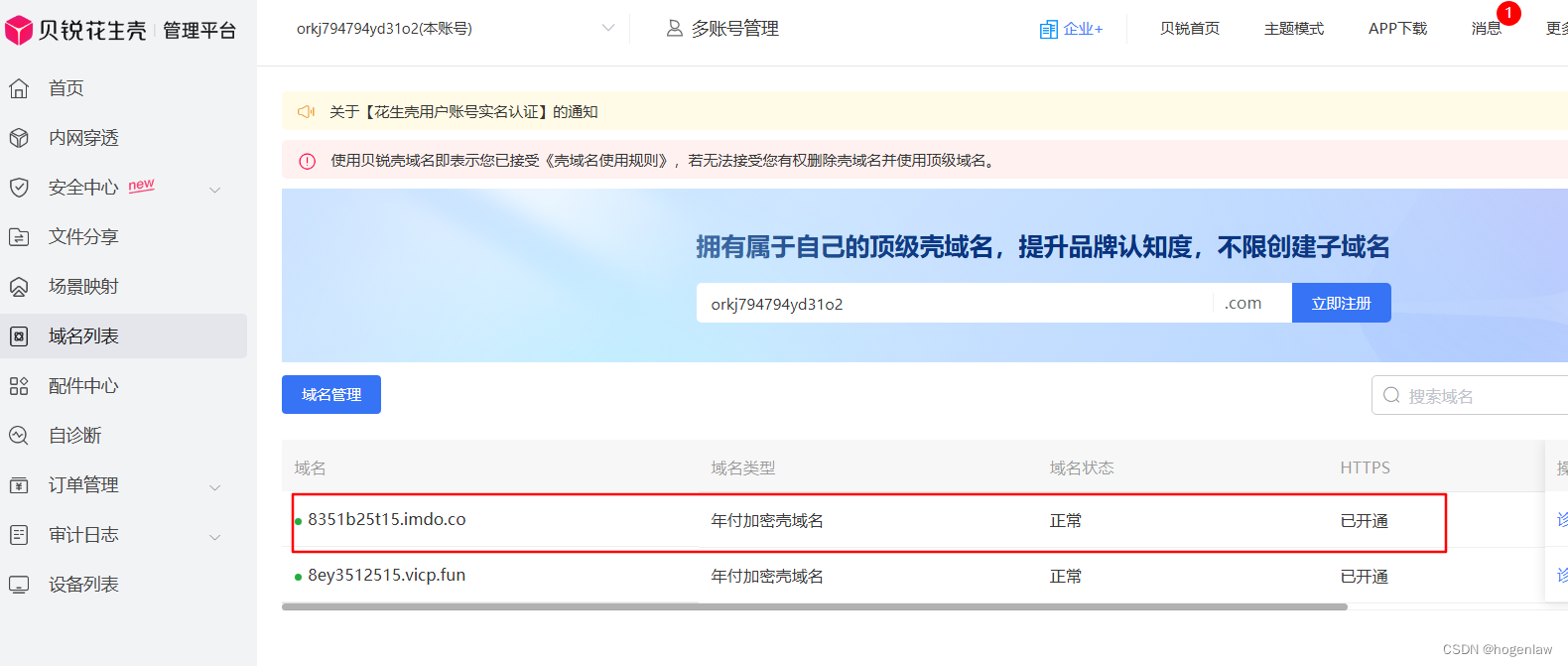Click the 多账号管理 user icon
The image size is (1568, 666).
click(x=675, y=29)
